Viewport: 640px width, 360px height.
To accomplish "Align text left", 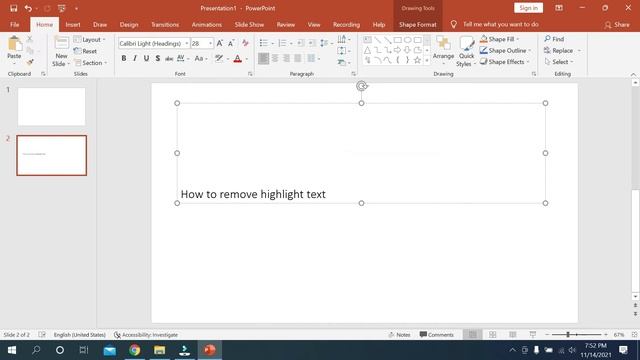I will (x=264, y=58).
